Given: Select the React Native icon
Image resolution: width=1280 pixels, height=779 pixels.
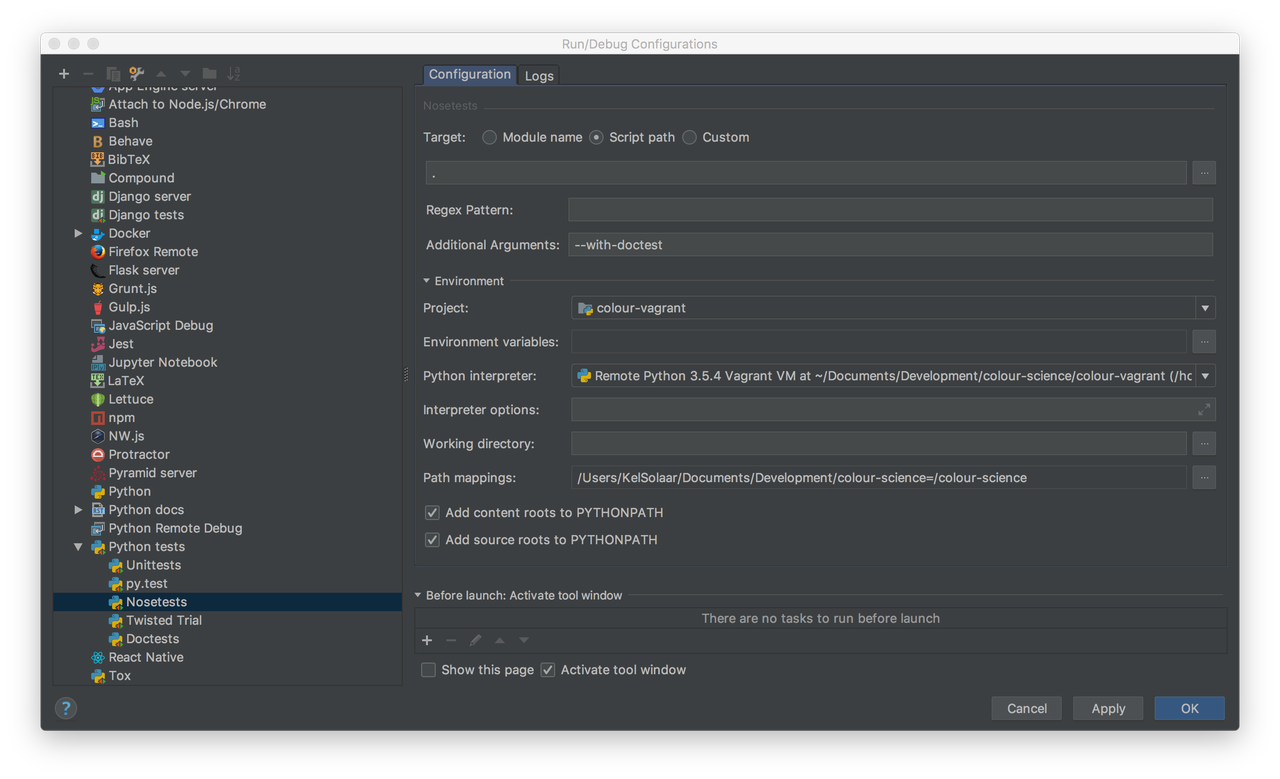Looking at the screenshot, I should (97, 658).
